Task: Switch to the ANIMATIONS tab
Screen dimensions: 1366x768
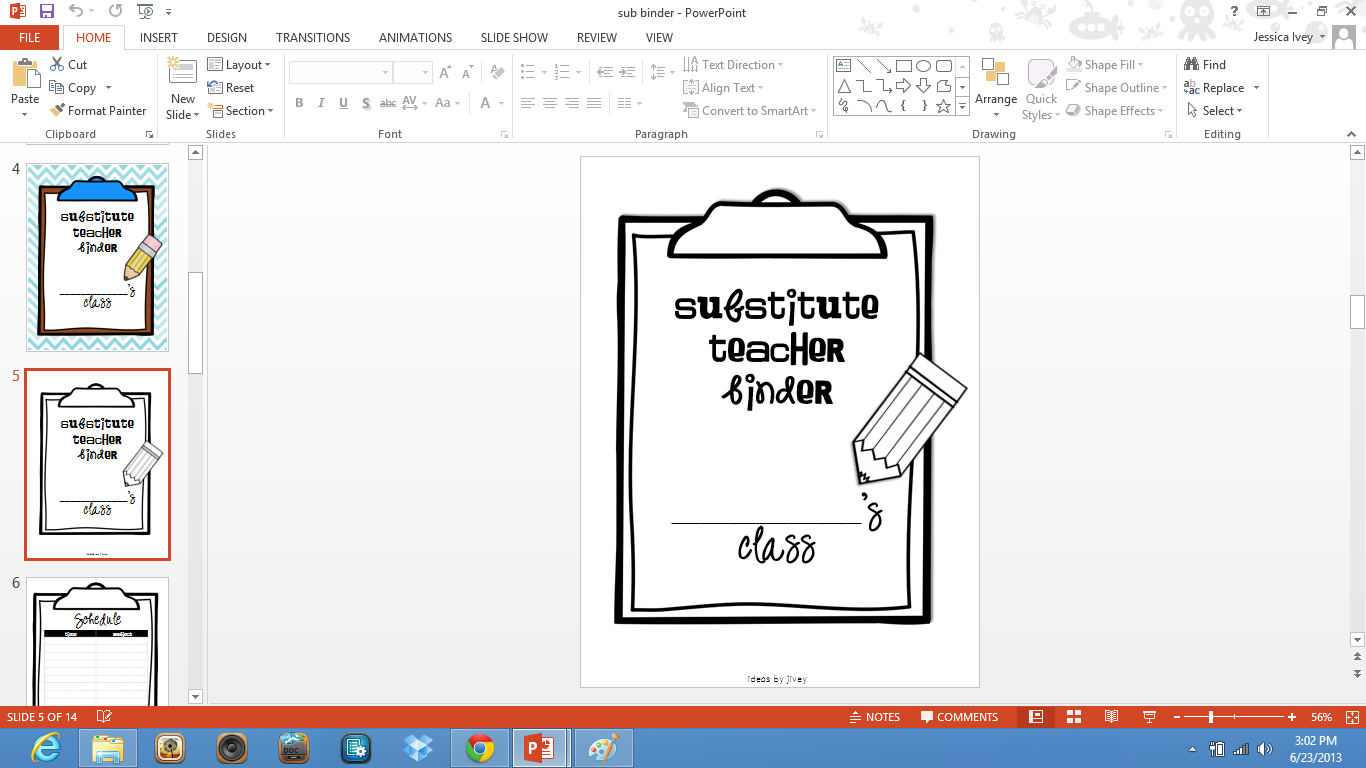Action: coord(415,37)
